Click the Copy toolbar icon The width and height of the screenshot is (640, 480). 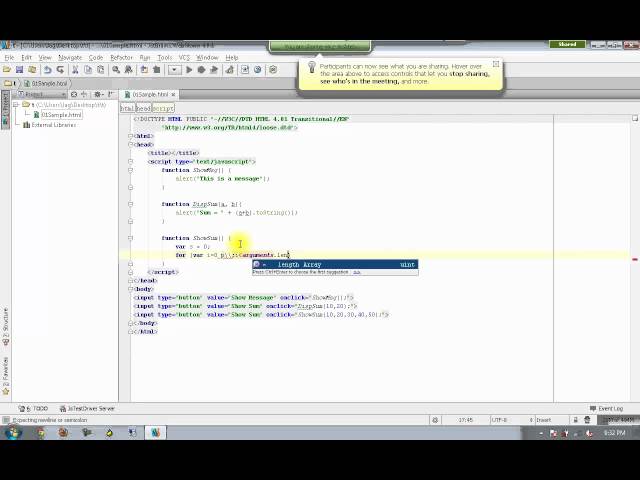point(88,70)
